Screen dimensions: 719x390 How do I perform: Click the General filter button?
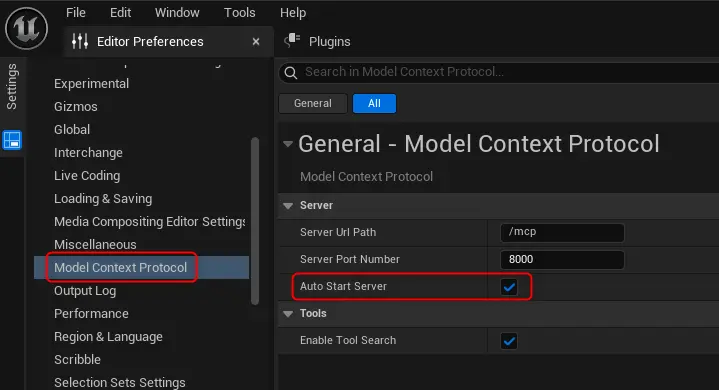(313, 103)
